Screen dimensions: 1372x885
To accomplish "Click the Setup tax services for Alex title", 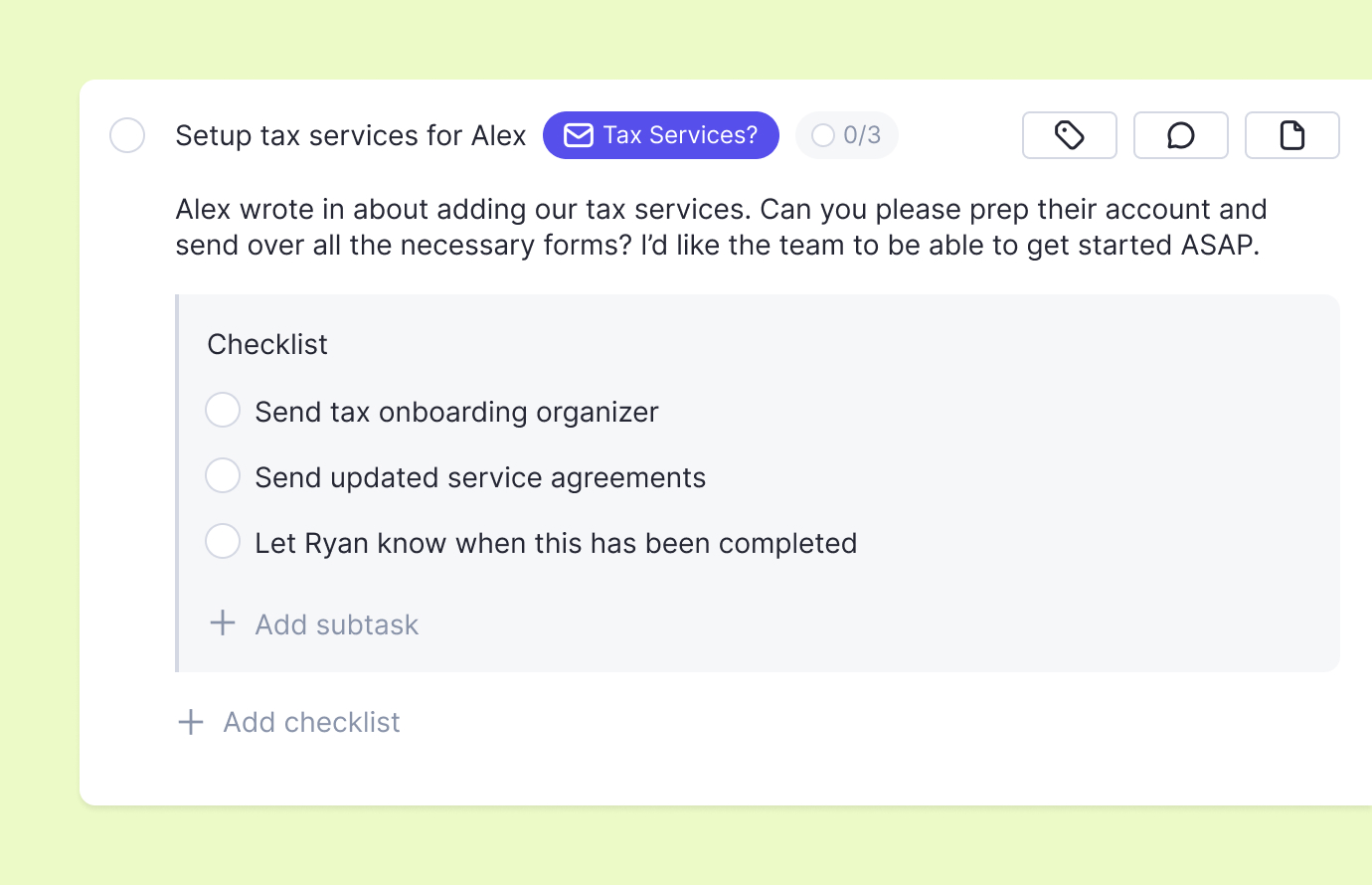I will [350, 135].
